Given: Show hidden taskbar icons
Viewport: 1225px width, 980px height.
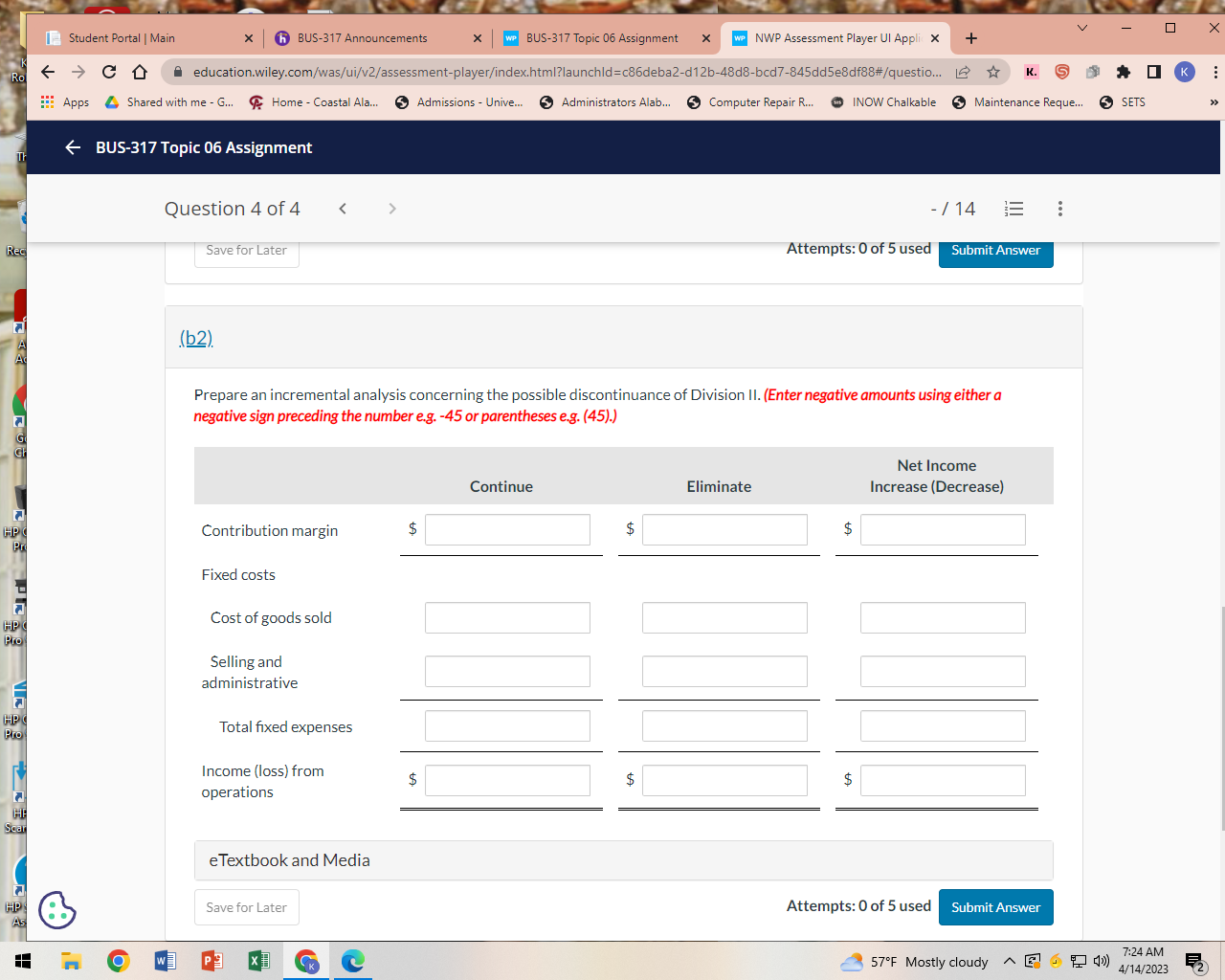Looking at the screenshot, I should 1009,963.
